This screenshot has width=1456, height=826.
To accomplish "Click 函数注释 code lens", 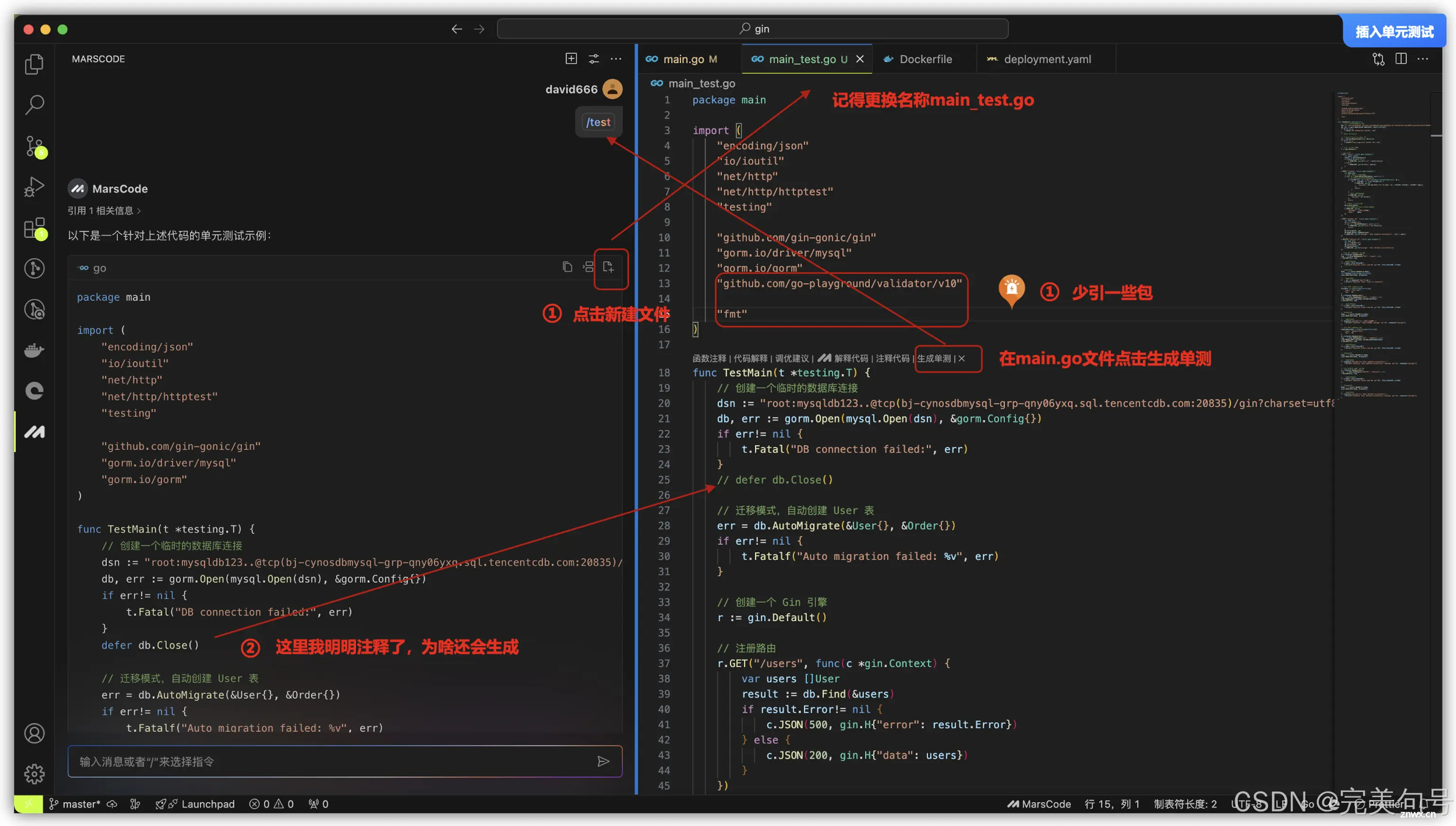I will pos(709,358).
